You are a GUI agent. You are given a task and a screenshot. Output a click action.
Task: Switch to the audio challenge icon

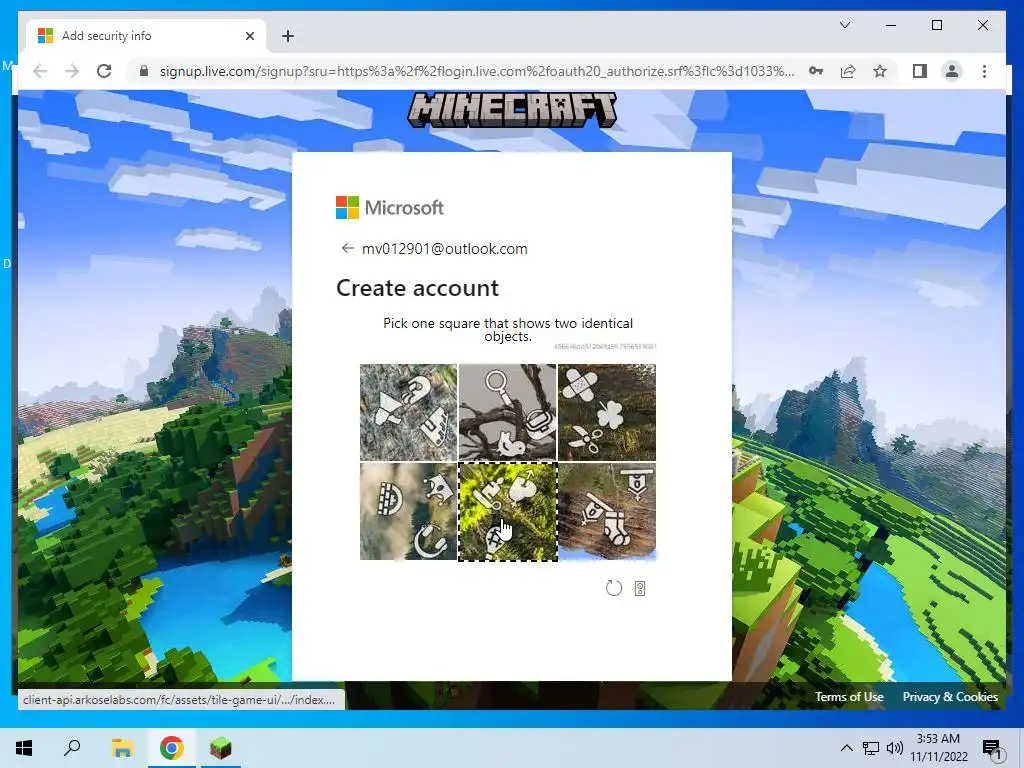point(640,588)
